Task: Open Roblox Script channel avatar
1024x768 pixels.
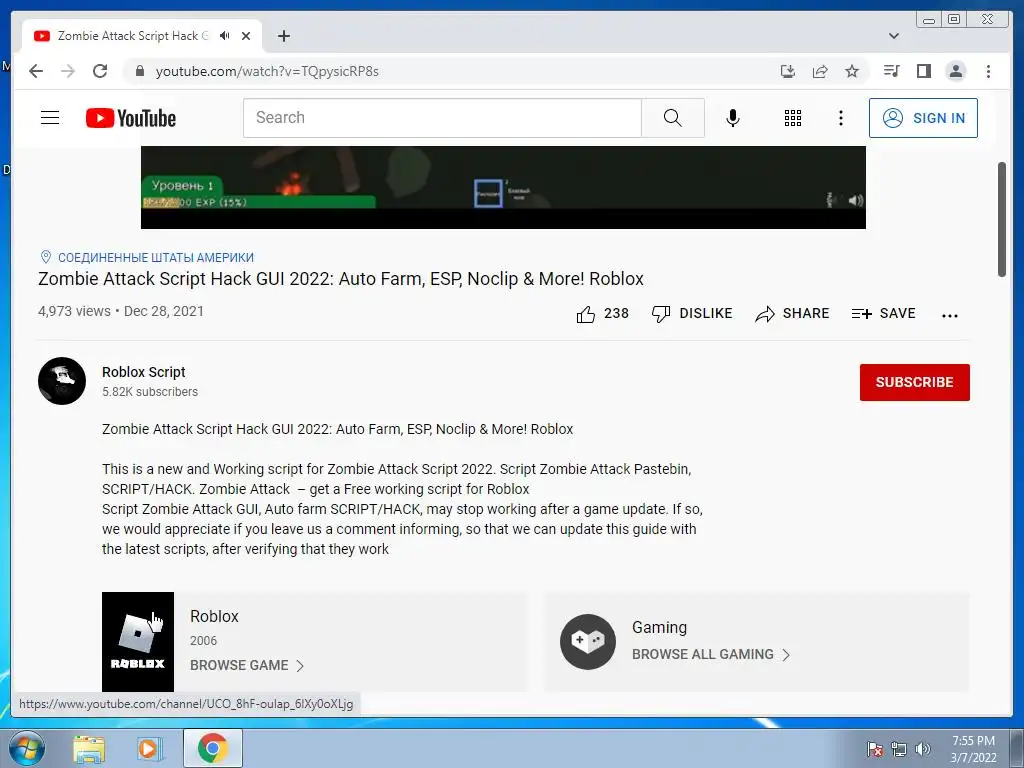Action: click(x=62, y=381)
